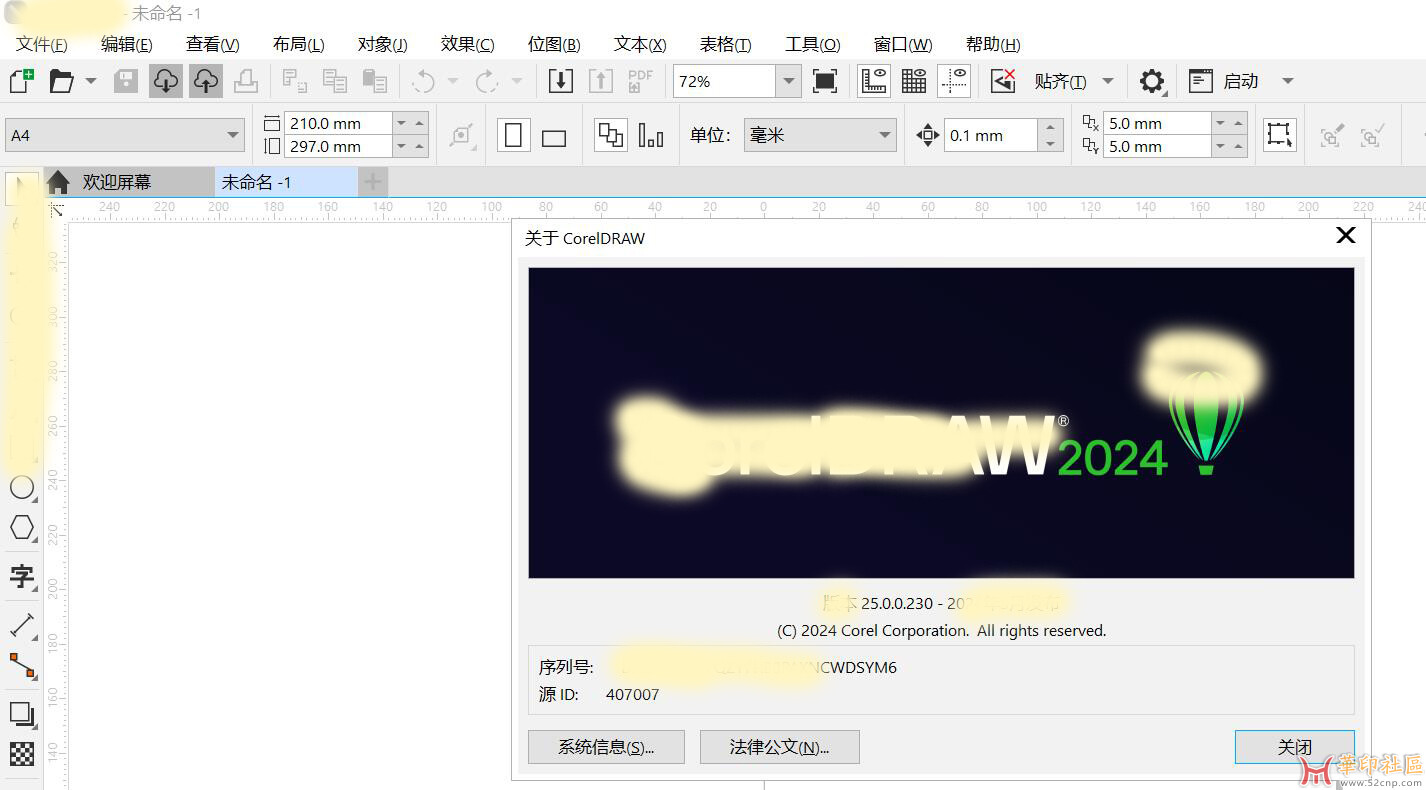The image size is (1426, 790).
Task: Select the Text tool 字
Action: point(22,576)
